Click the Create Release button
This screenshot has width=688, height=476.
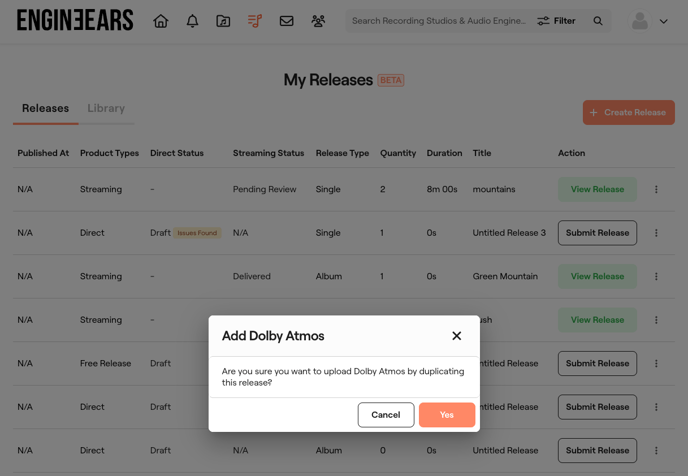coord(628,112)
